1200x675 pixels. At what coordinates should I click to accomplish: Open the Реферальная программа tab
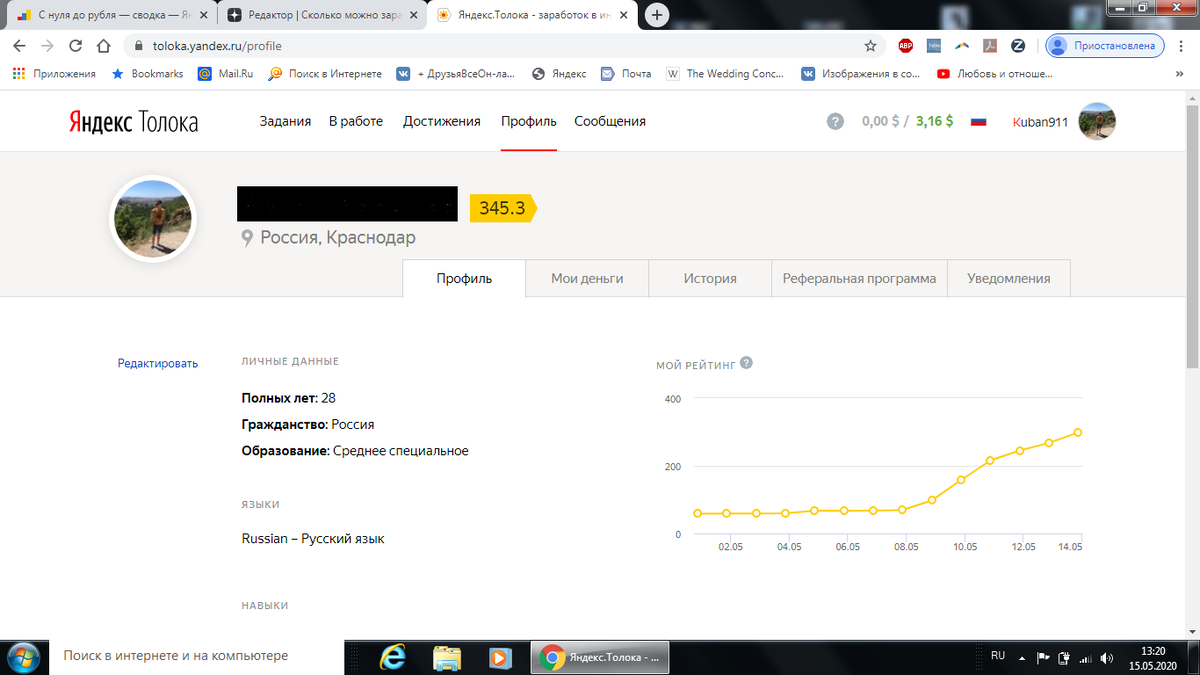click(859, 279)
